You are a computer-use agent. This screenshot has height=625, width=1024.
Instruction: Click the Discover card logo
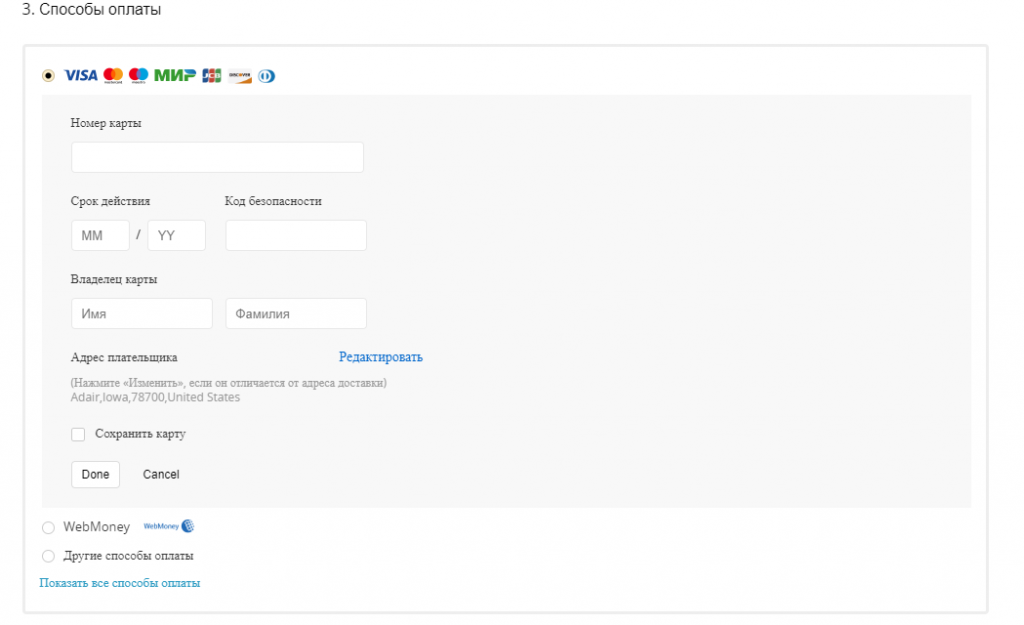pyautogui.click(x=239, y=76)
